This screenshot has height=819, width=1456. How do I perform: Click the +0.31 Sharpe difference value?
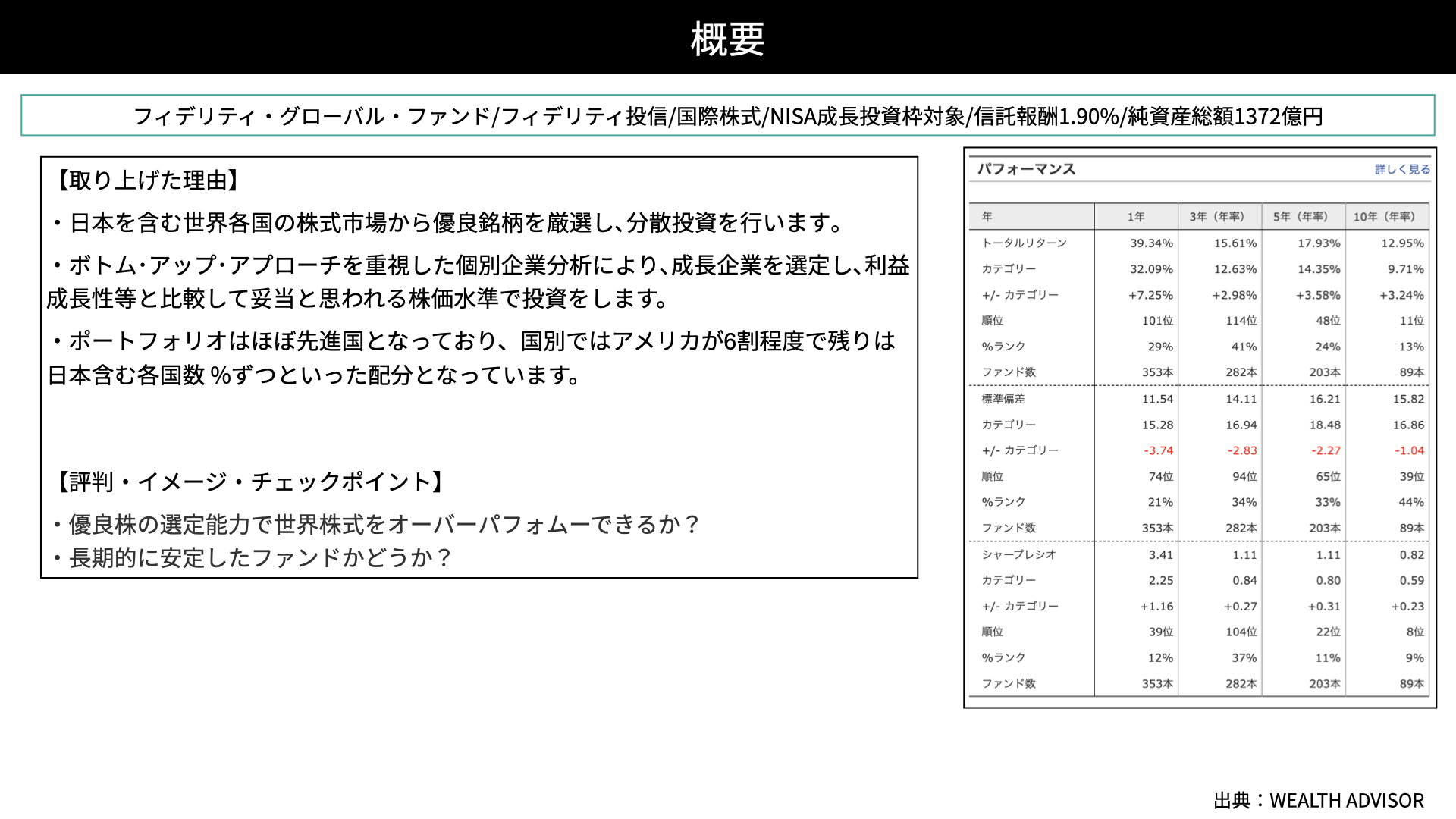(x=1324, y=606)
